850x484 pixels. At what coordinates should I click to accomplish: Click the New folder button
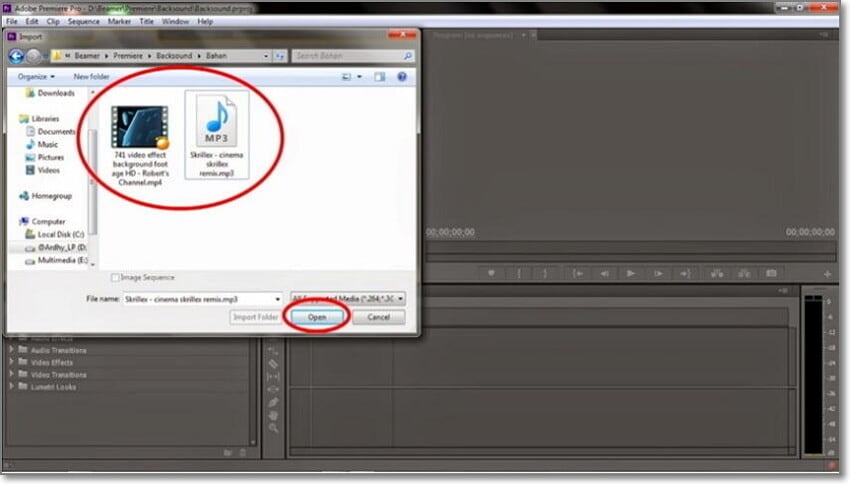click(x=91, y=76)
